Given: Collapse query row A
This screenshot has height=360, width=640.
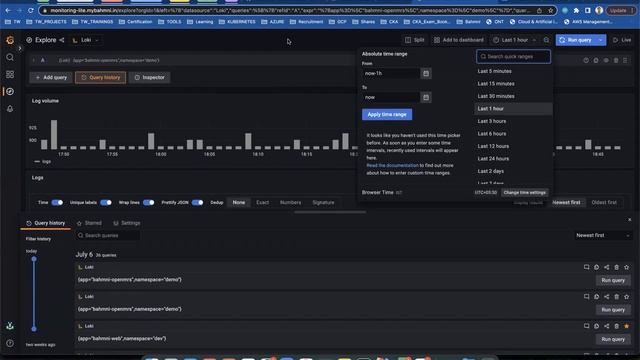Looking at the screenshot, I should [33, 60].
